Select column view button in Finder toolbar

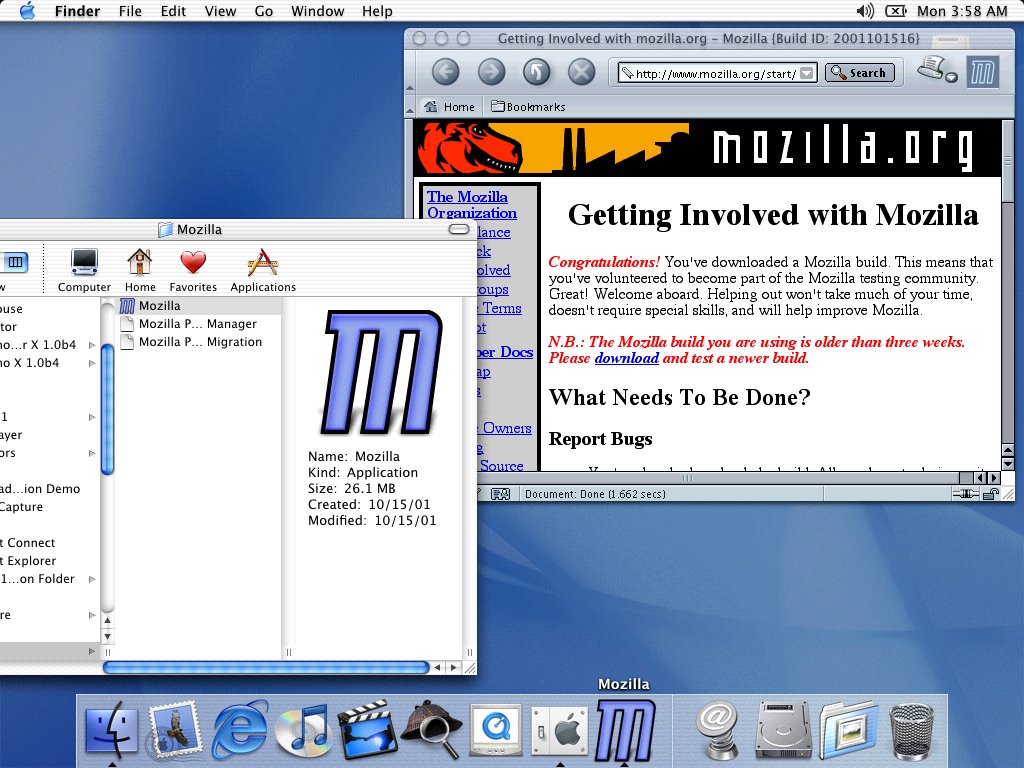point(15,263)
